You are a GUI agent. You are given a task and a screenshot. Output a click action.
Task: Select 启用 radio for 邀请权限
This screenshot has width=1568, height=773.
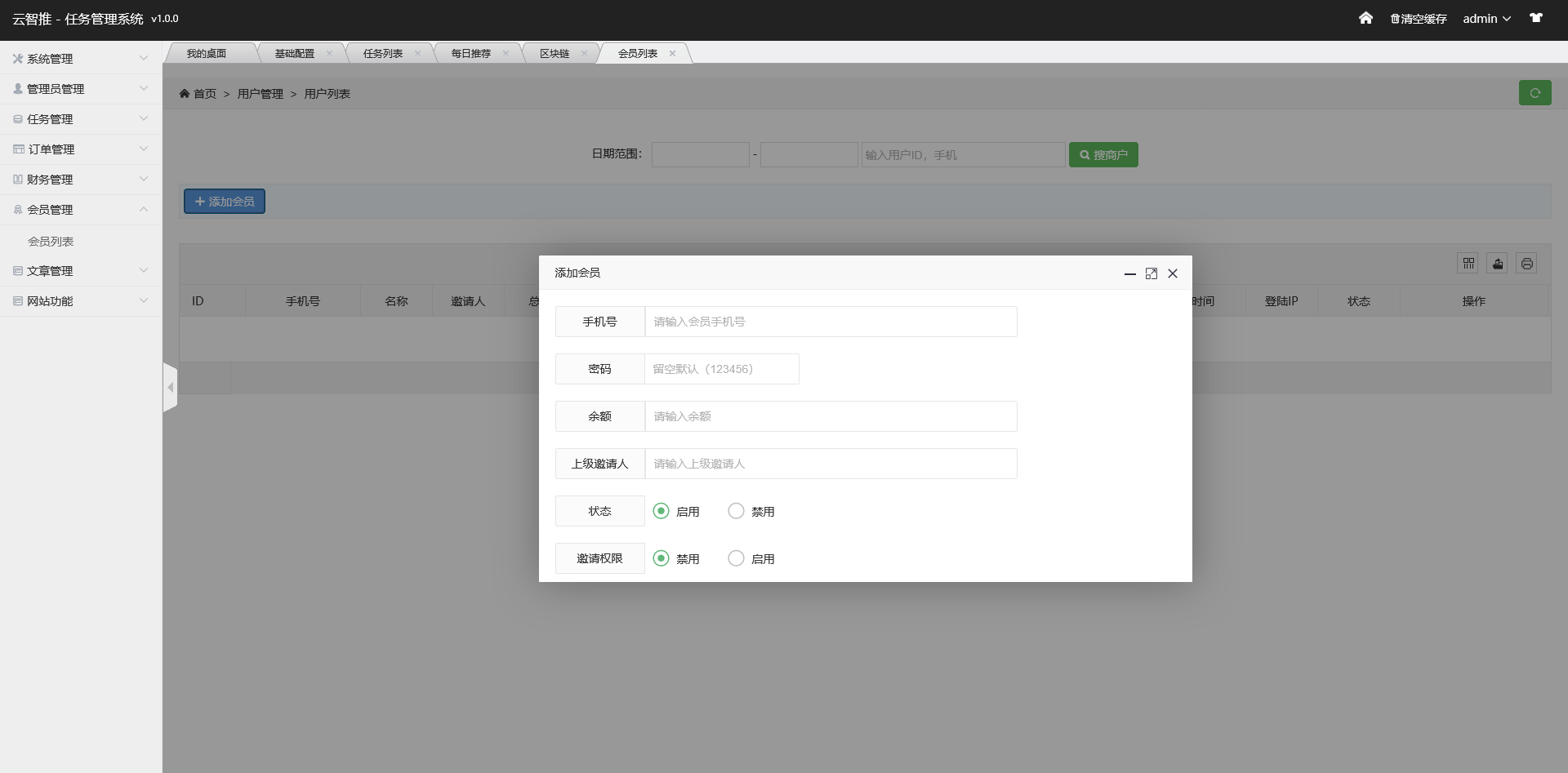coord(737,558)
